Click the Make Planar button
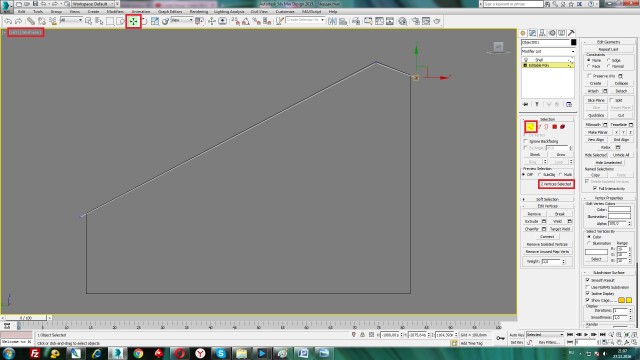This screenshot has height=360, width=640. [598, 132]
